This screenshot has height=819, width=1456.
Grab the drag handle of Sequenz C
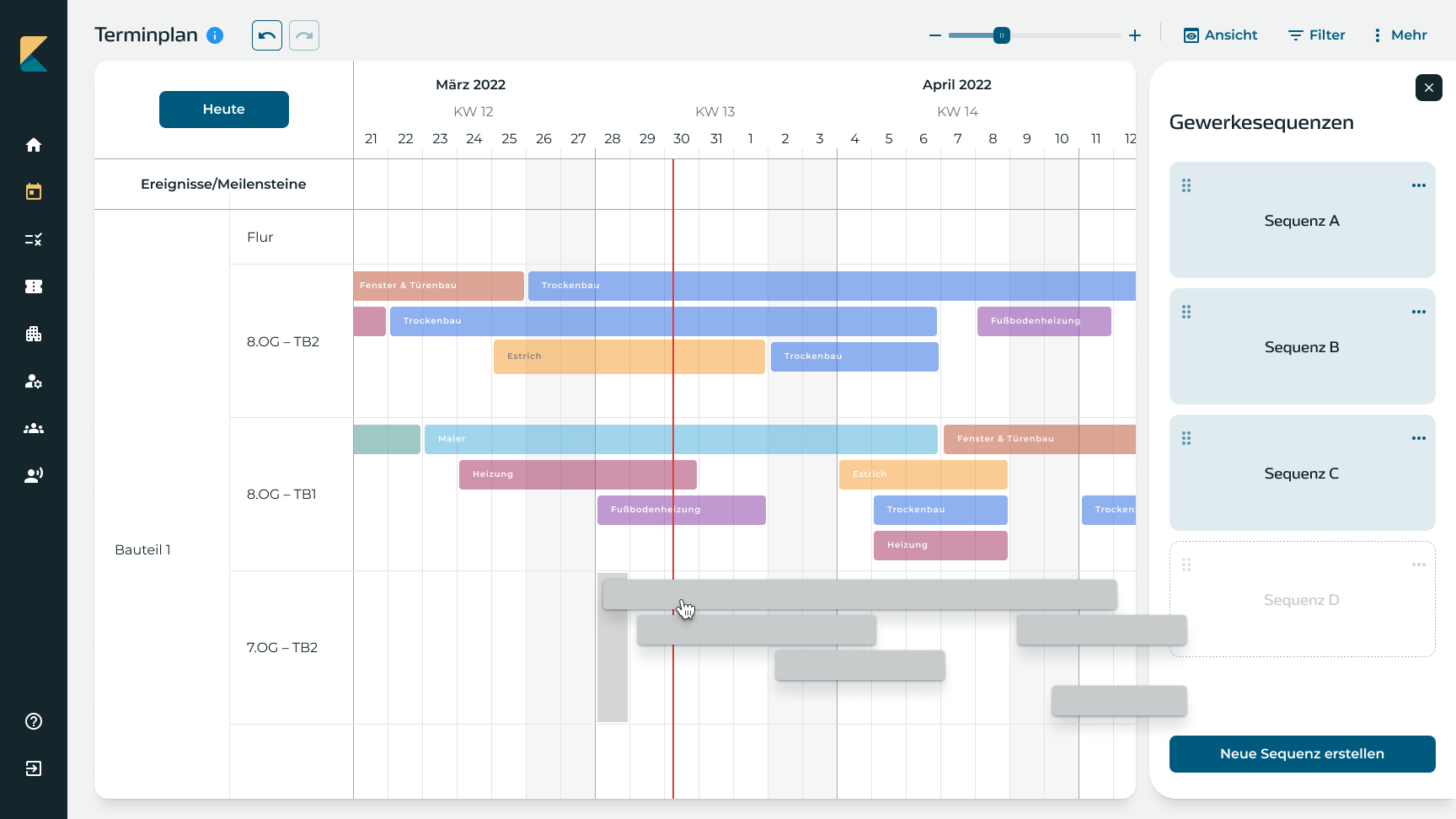point(1186,438)
